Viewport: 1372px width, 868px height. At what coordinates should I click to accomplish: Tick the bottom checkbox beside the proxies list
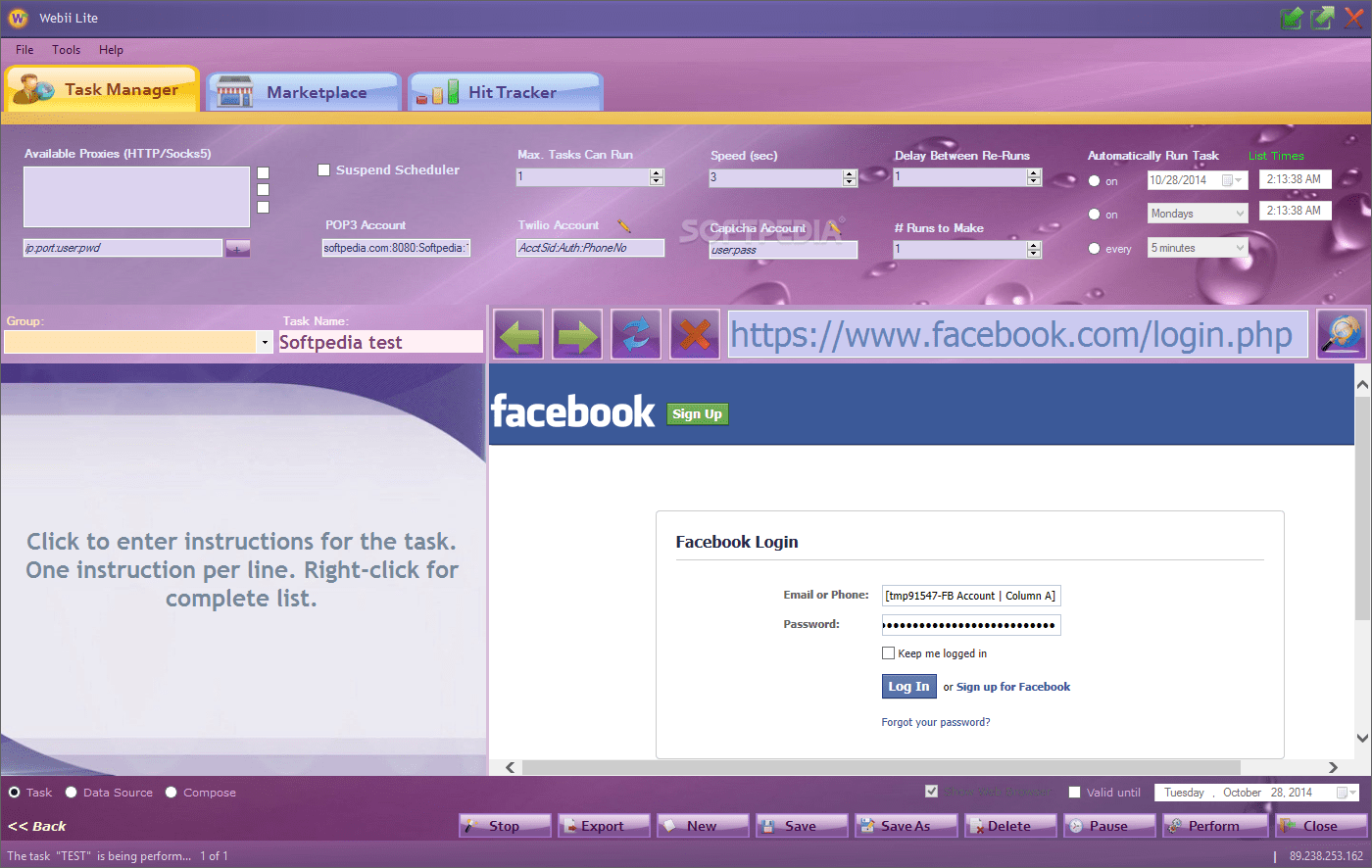point(263,207)
